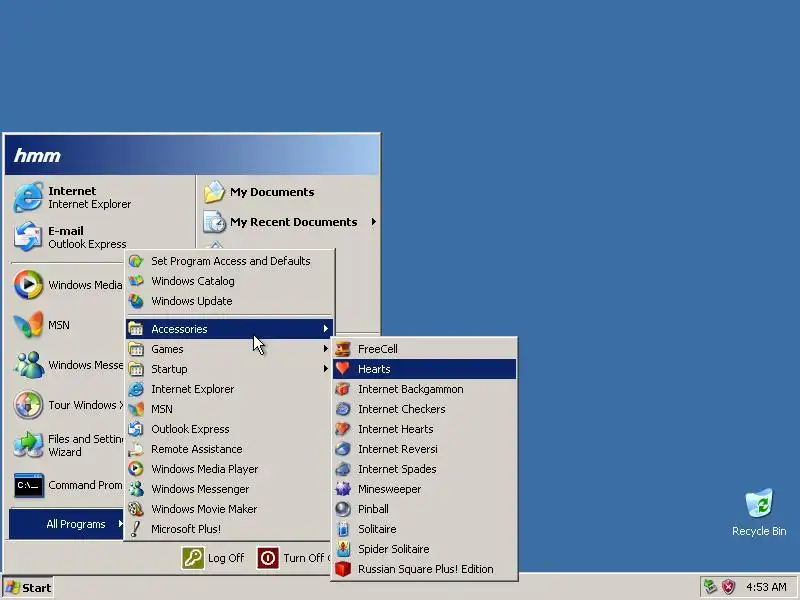The image size is (800, 600).
Task: Click the Start button
Action: [x=28, y=588]
